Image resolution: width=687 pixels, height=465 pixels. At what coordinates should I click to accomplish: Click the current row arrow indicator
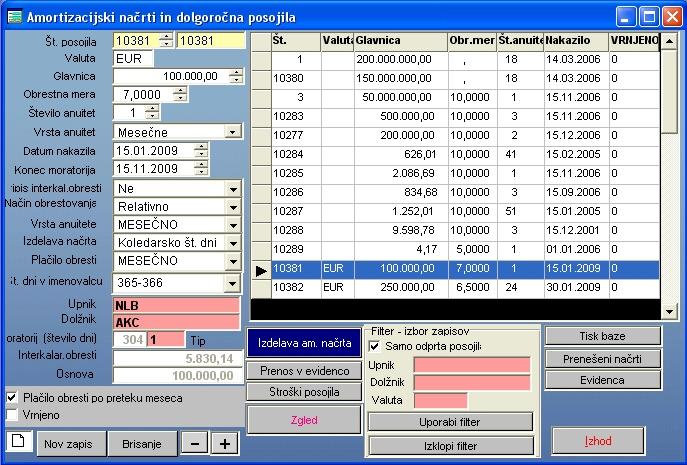pos(259,270)
